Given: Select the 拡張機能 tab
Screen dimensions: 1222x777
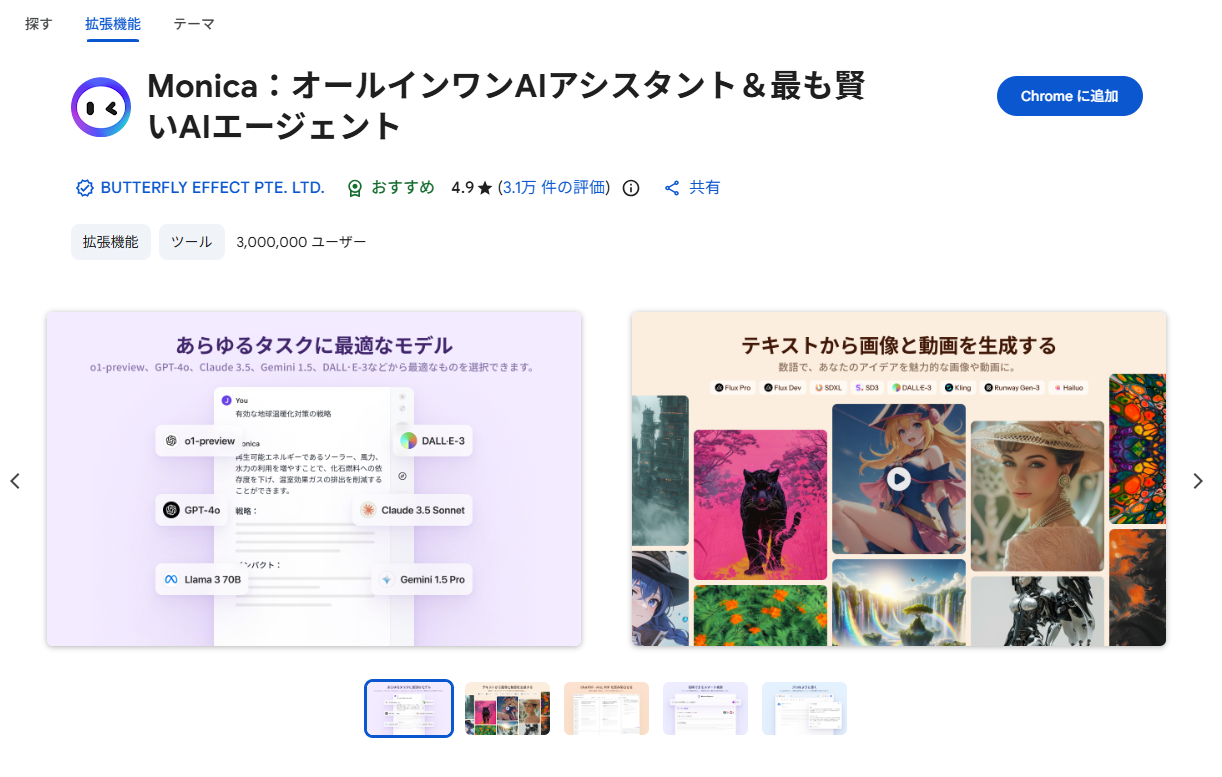Looking at the screenshot, I should (113, 24).
